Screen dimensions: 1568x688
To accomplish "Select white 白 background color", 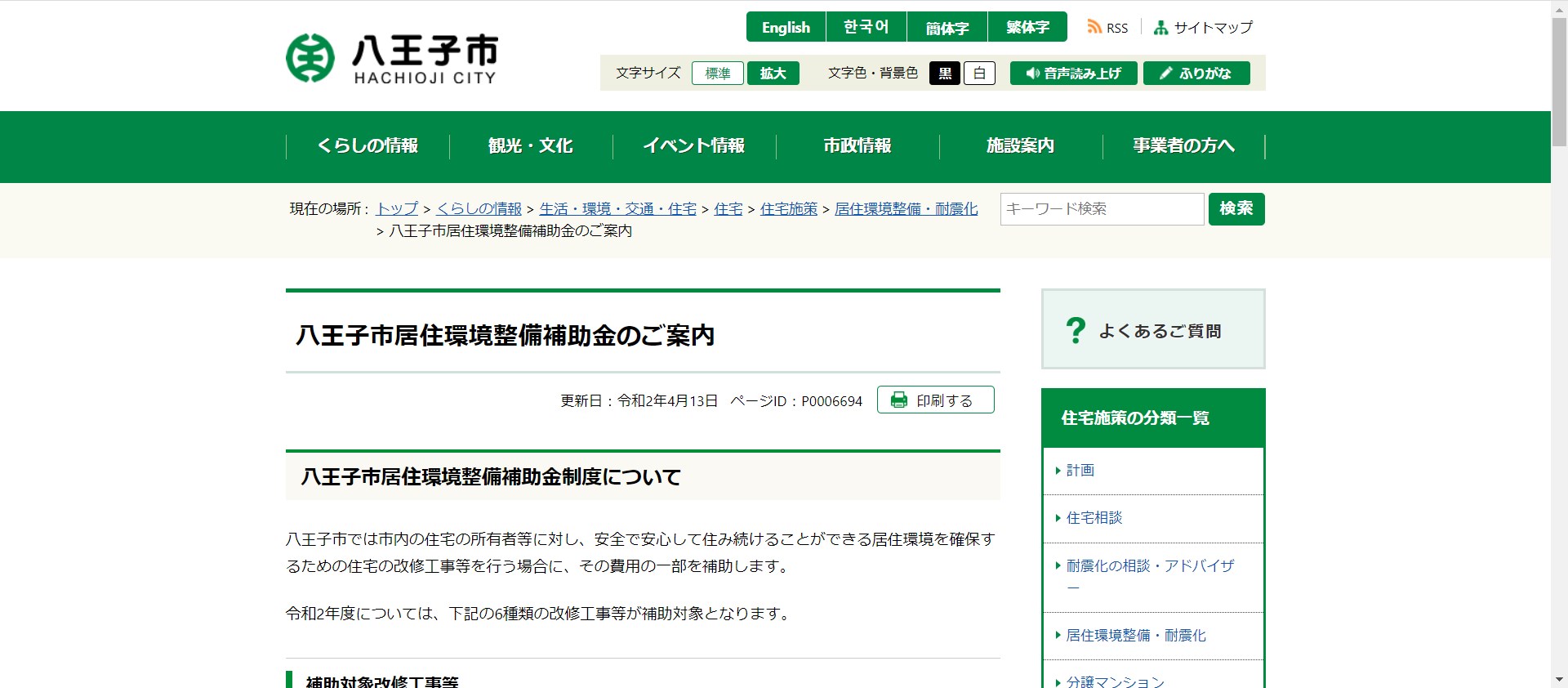I will point(979,74).
